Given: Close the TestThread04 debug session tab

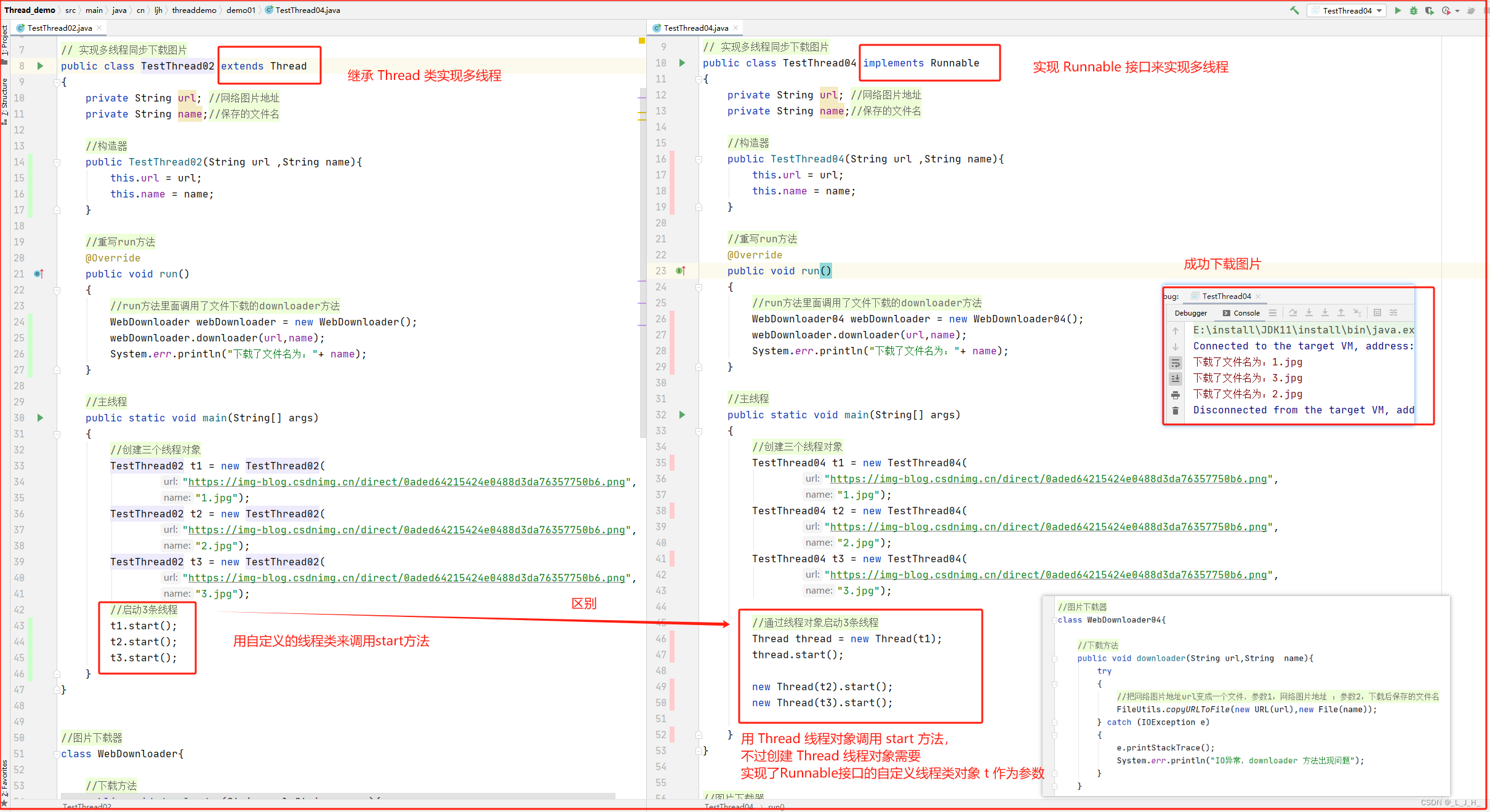Looking at the screenshot, I should [1258, 297].
